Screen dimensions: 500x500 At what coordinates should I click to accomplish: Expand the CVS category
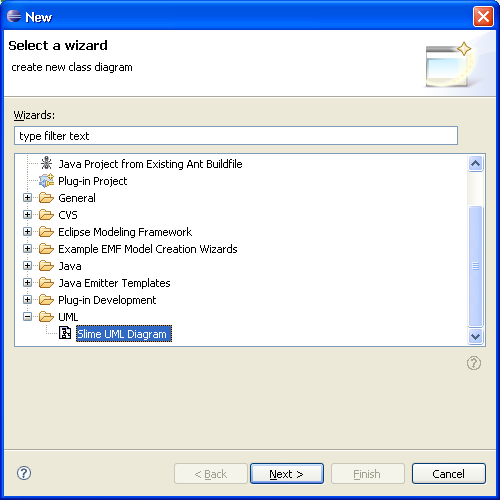pyautogui.click(x=27, y=215)
